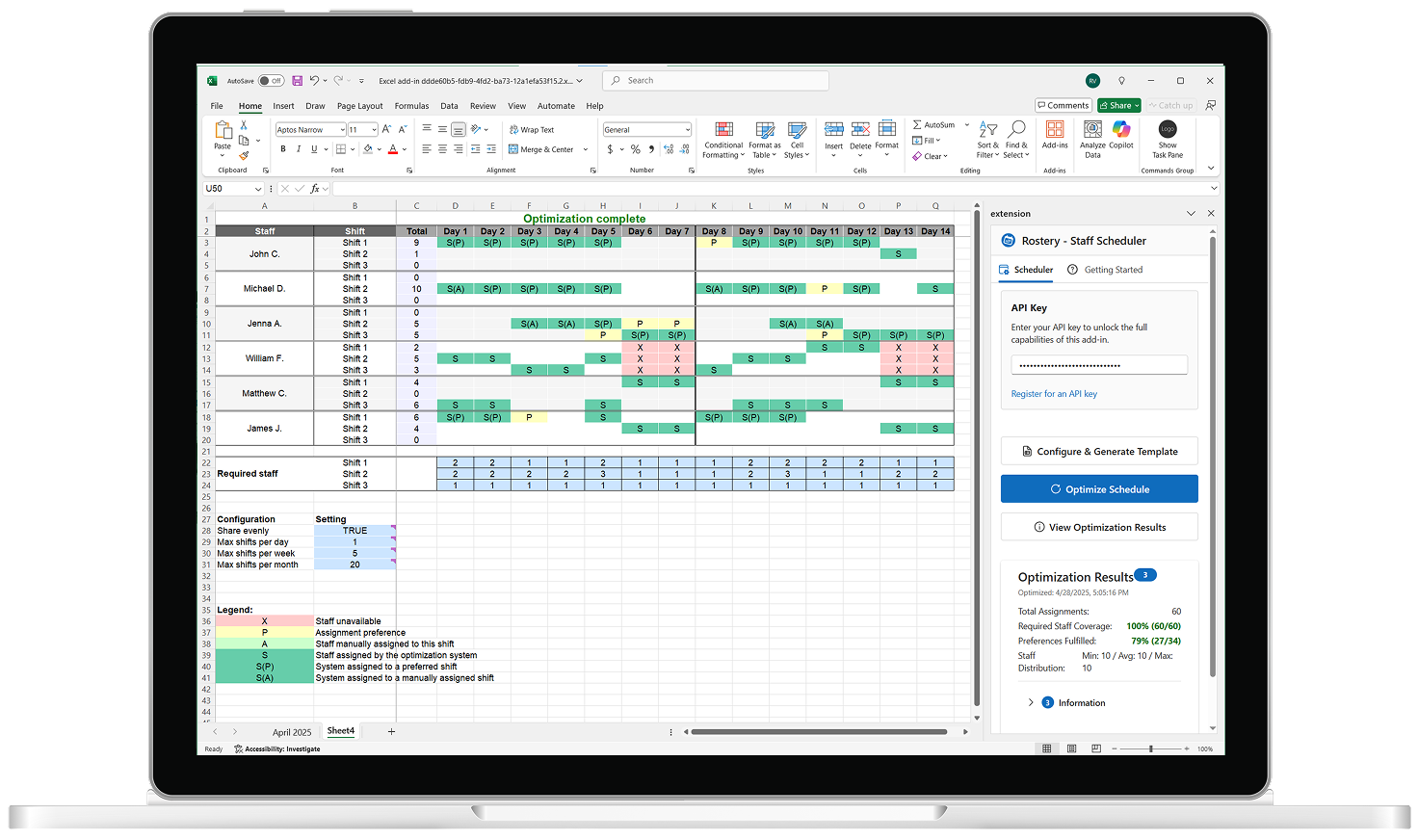The height and width of the screenshot is (840, 1418).
Task: Select the Analyze Data tool
Action: coord(1092,140)
